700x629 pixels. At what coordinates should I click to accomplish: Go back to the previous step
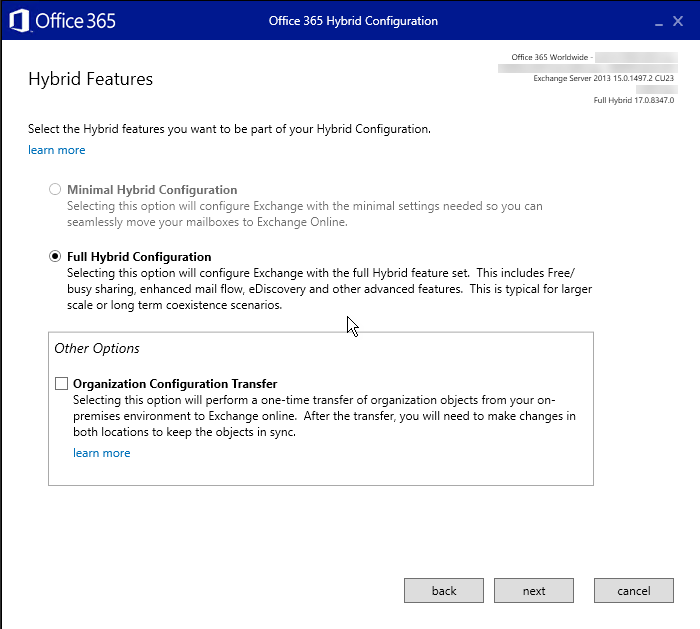[x=444, y=591]
